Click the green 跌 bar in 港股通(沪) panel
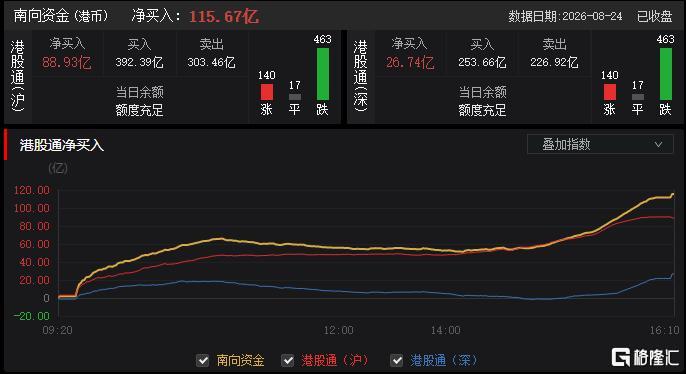 click(x=323, y=74)
